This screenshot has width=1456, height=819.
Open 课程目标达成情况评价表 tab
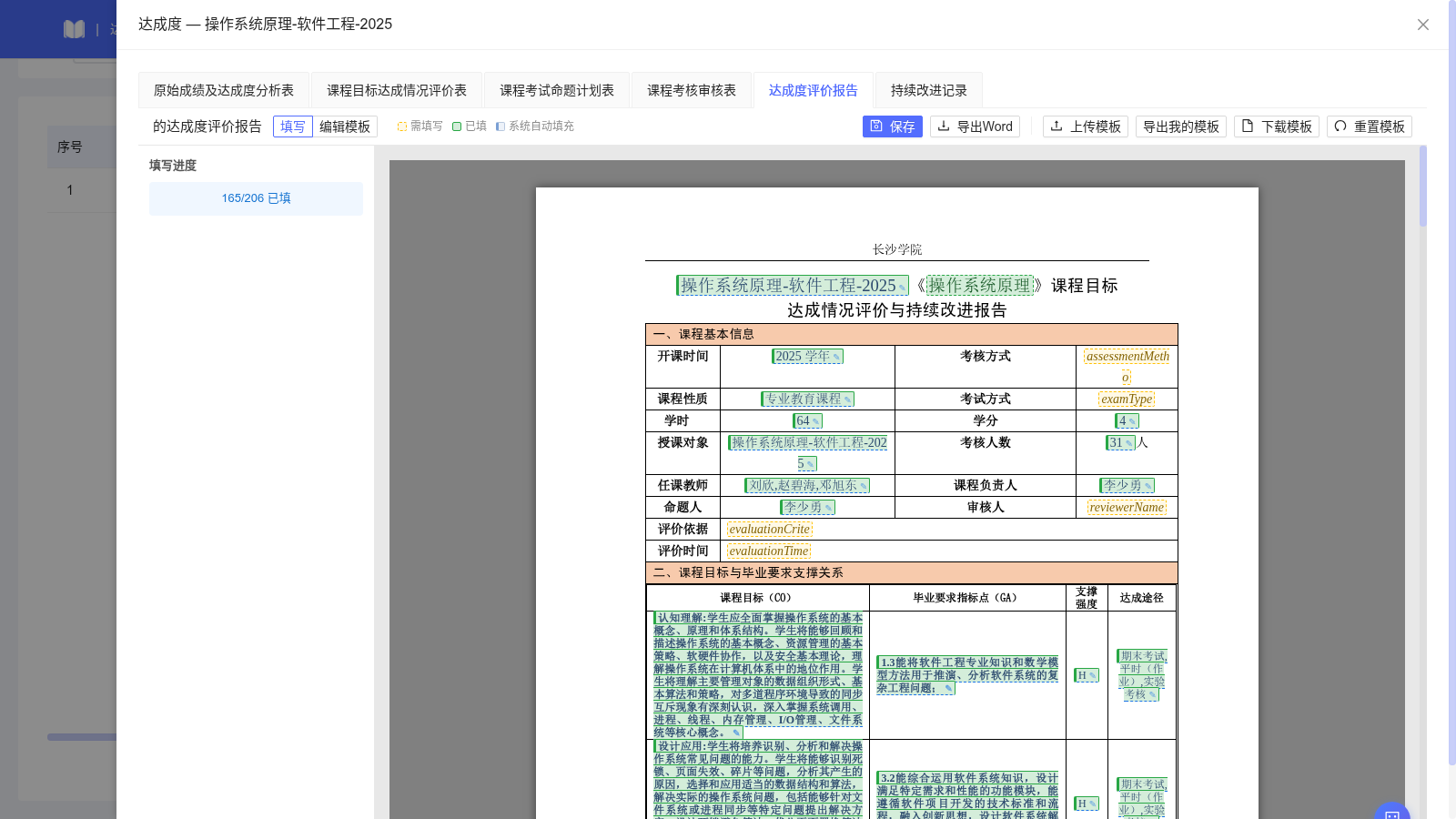point(397,90)
